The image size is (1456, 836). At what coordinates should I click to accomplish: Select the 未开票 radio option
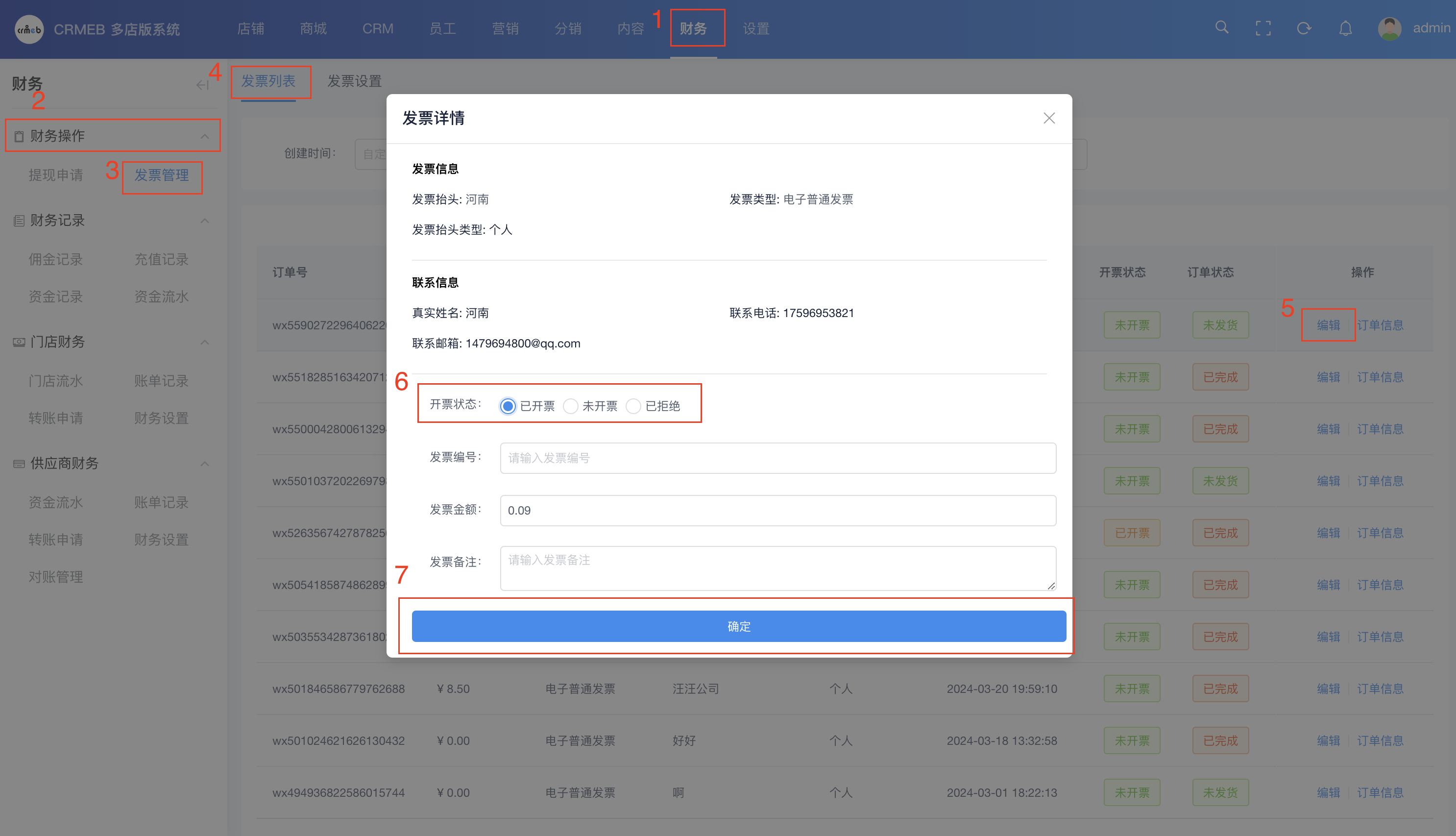point(570,406)
